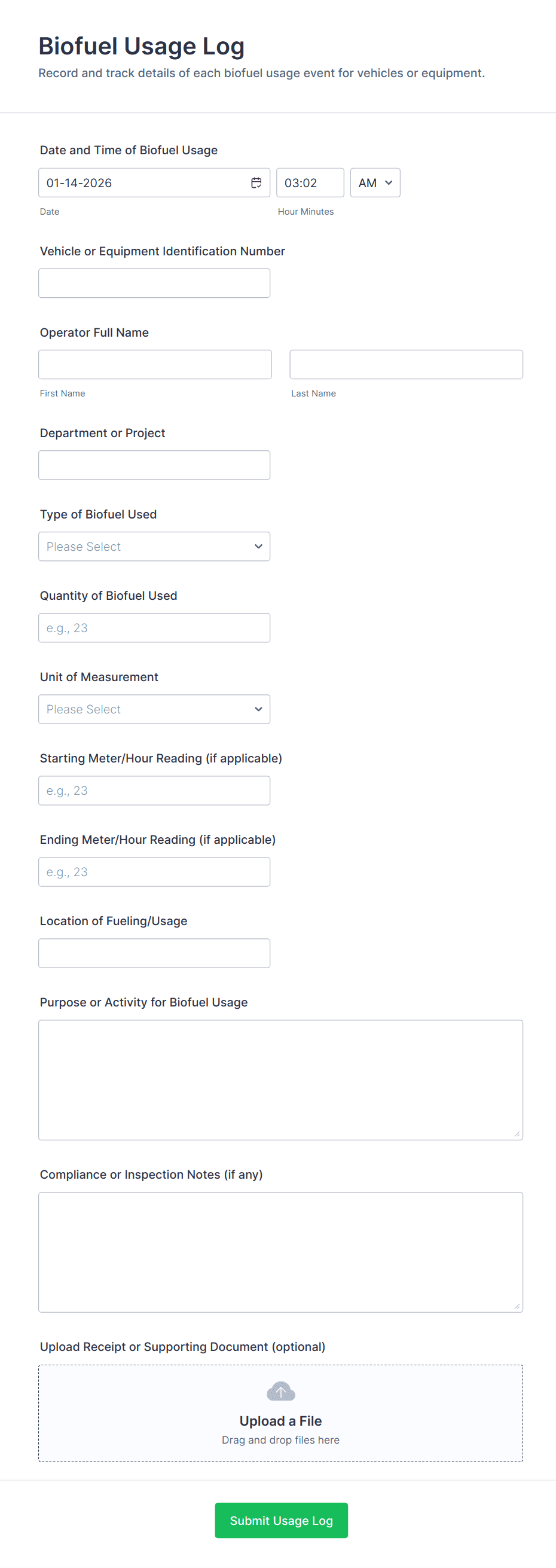556x1568 pixels.
Task: Click the First Name input
Action: click(154, 365)
